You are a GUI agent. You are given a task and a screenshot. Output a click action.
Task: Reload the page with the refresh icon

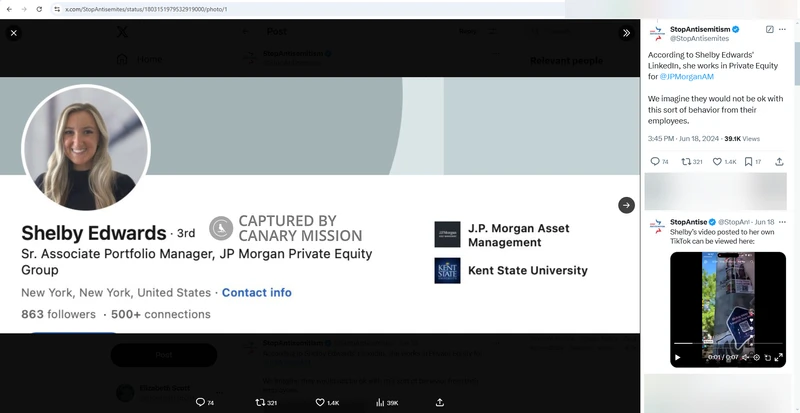(x=39, y=9)
